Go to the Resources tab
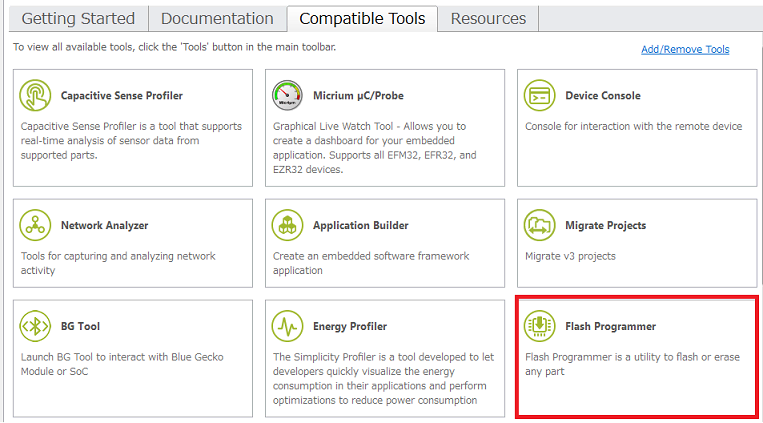Viewport: 763px width, 423px height. pos(488,18)
